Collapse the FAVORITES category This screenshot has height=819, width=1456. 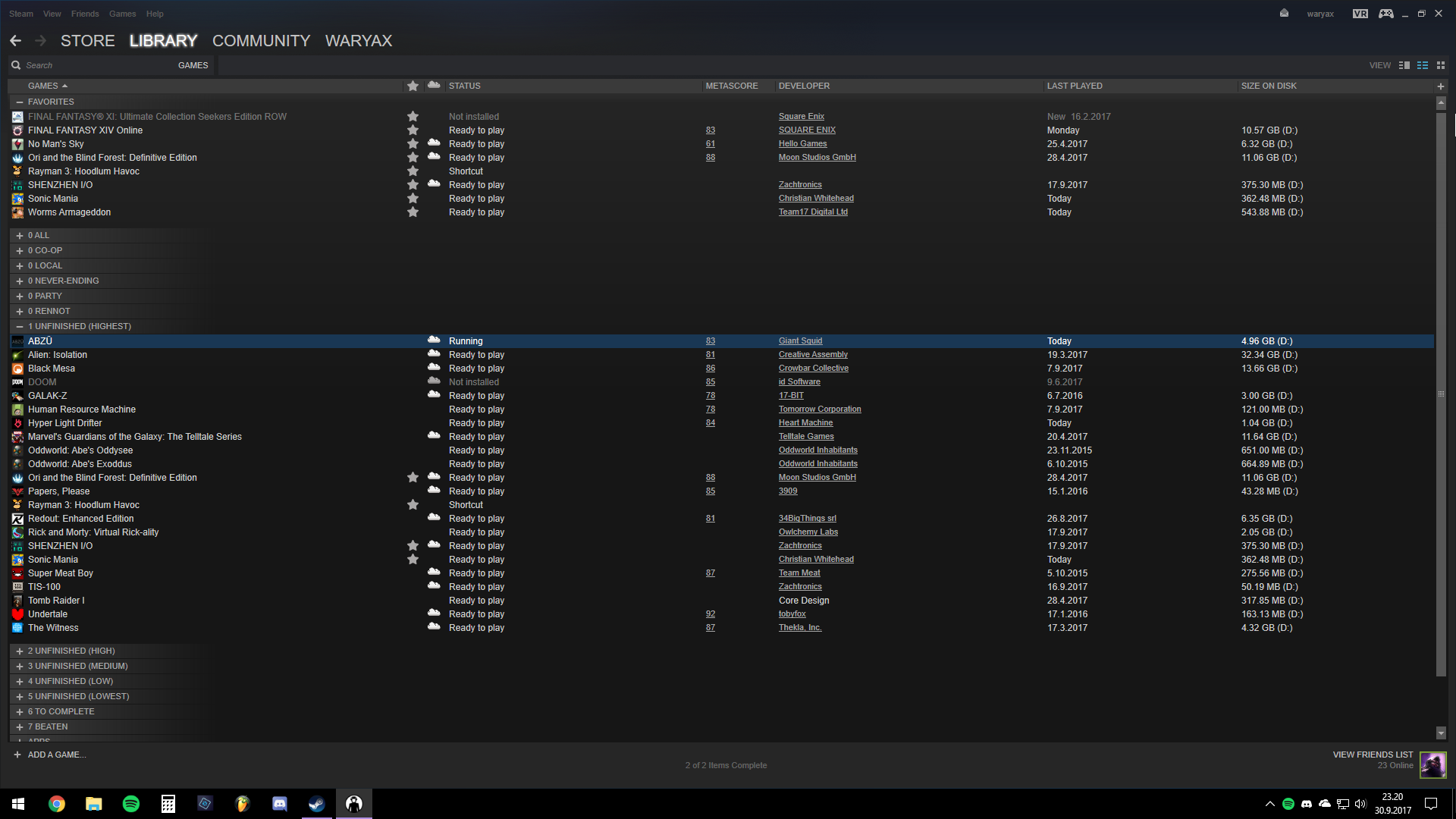pyautogui.click(x=20, y=102)
